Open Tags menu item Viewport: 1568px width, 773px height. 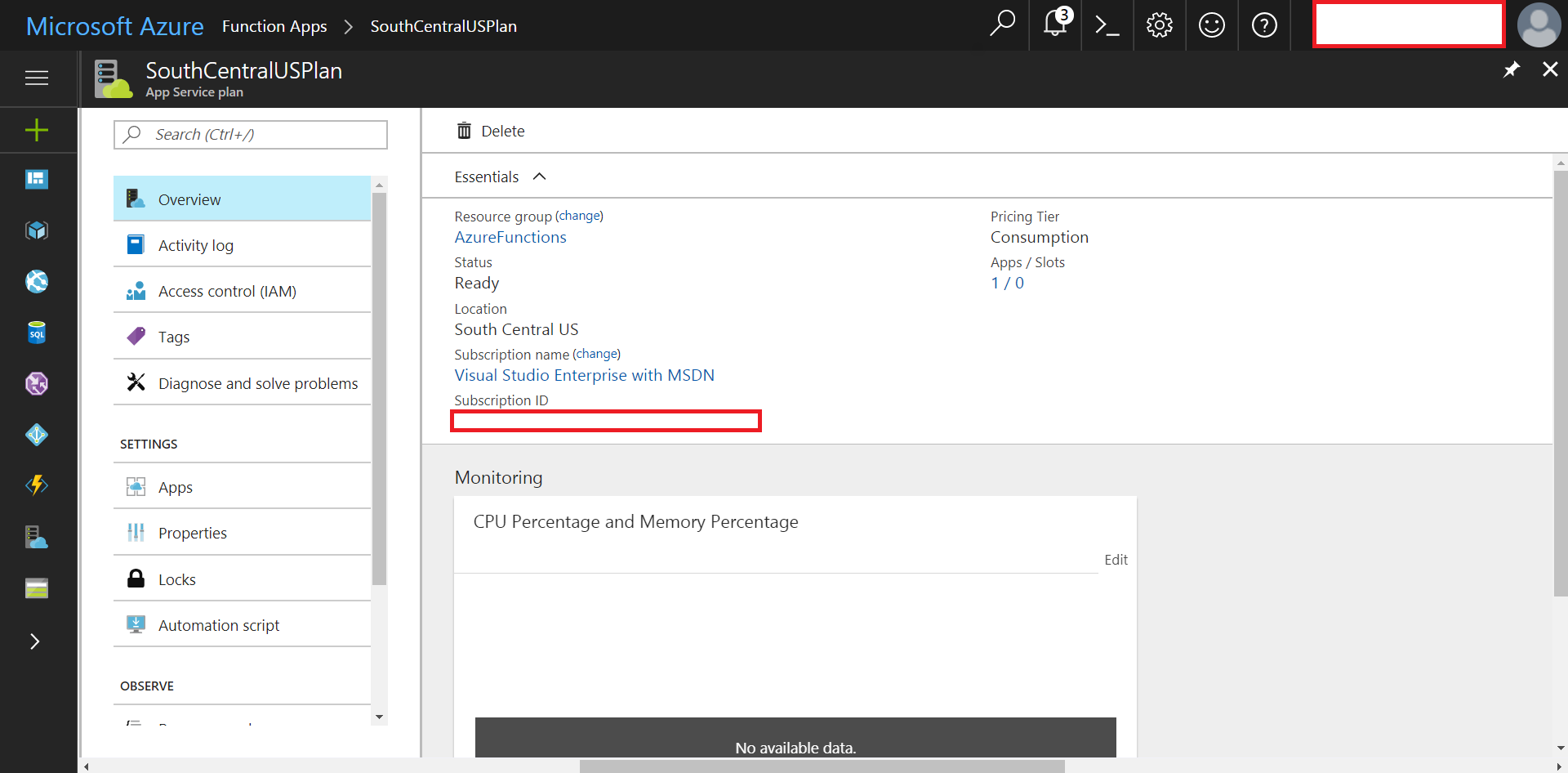pyautogui.click(x=242, y=336)
